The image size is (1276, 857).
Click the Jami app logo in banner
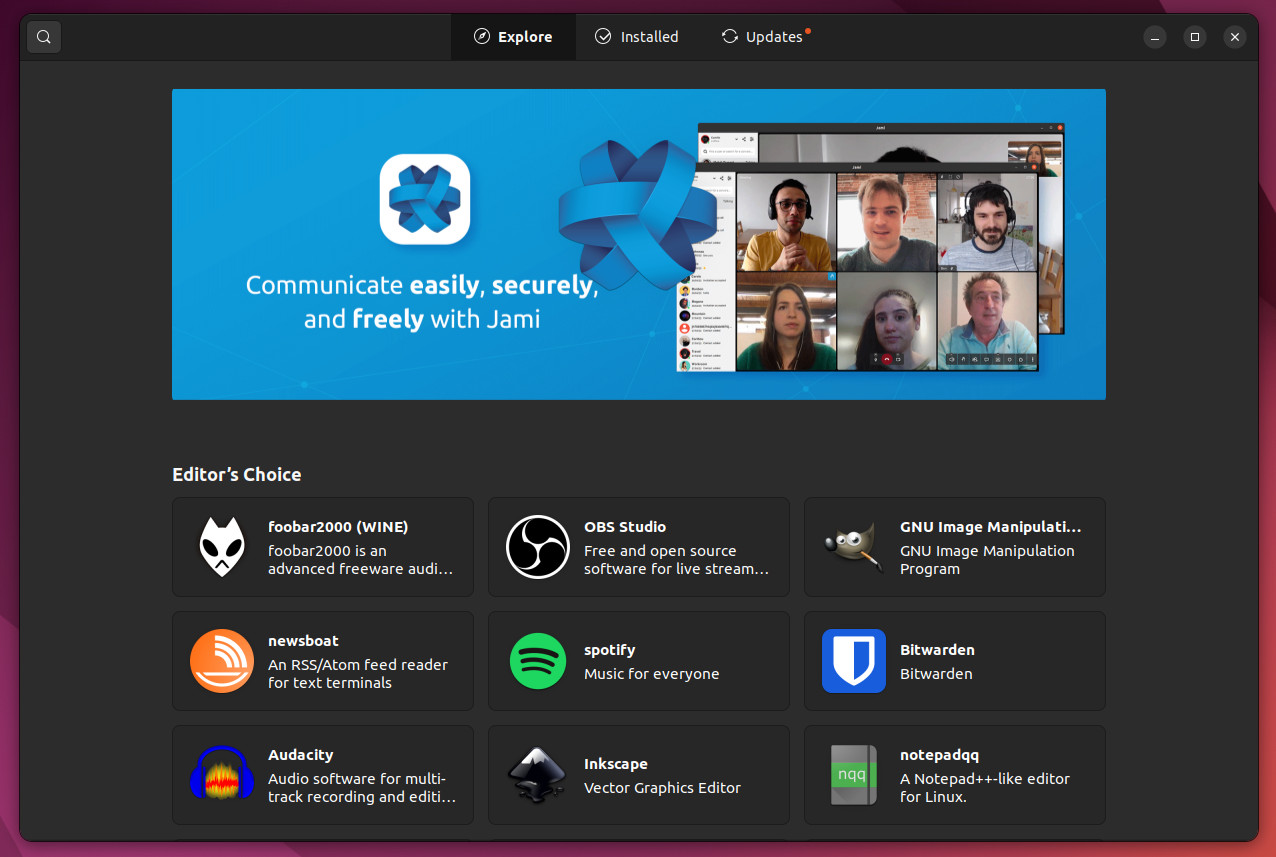(425, 199)
